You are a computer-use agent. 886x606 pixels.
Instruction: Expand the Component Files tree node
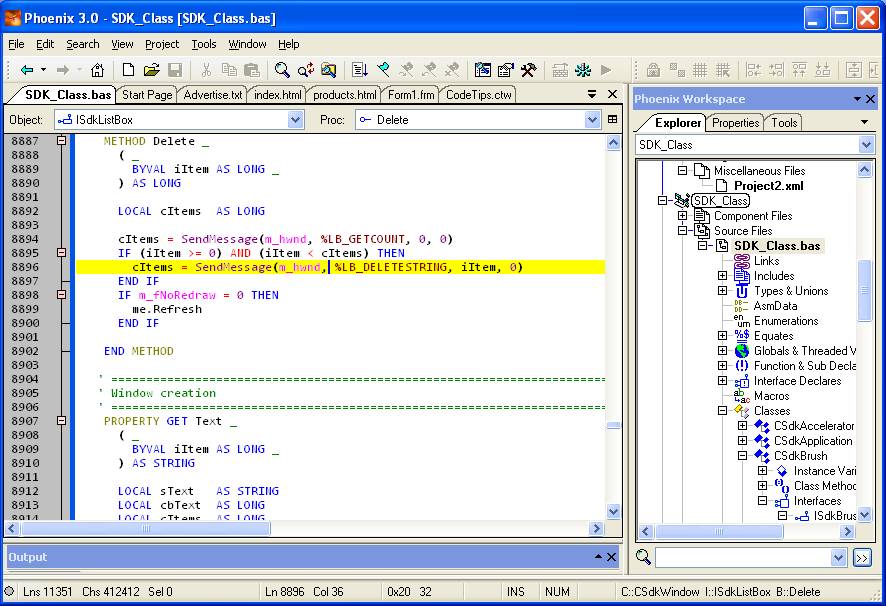[682, 215]
